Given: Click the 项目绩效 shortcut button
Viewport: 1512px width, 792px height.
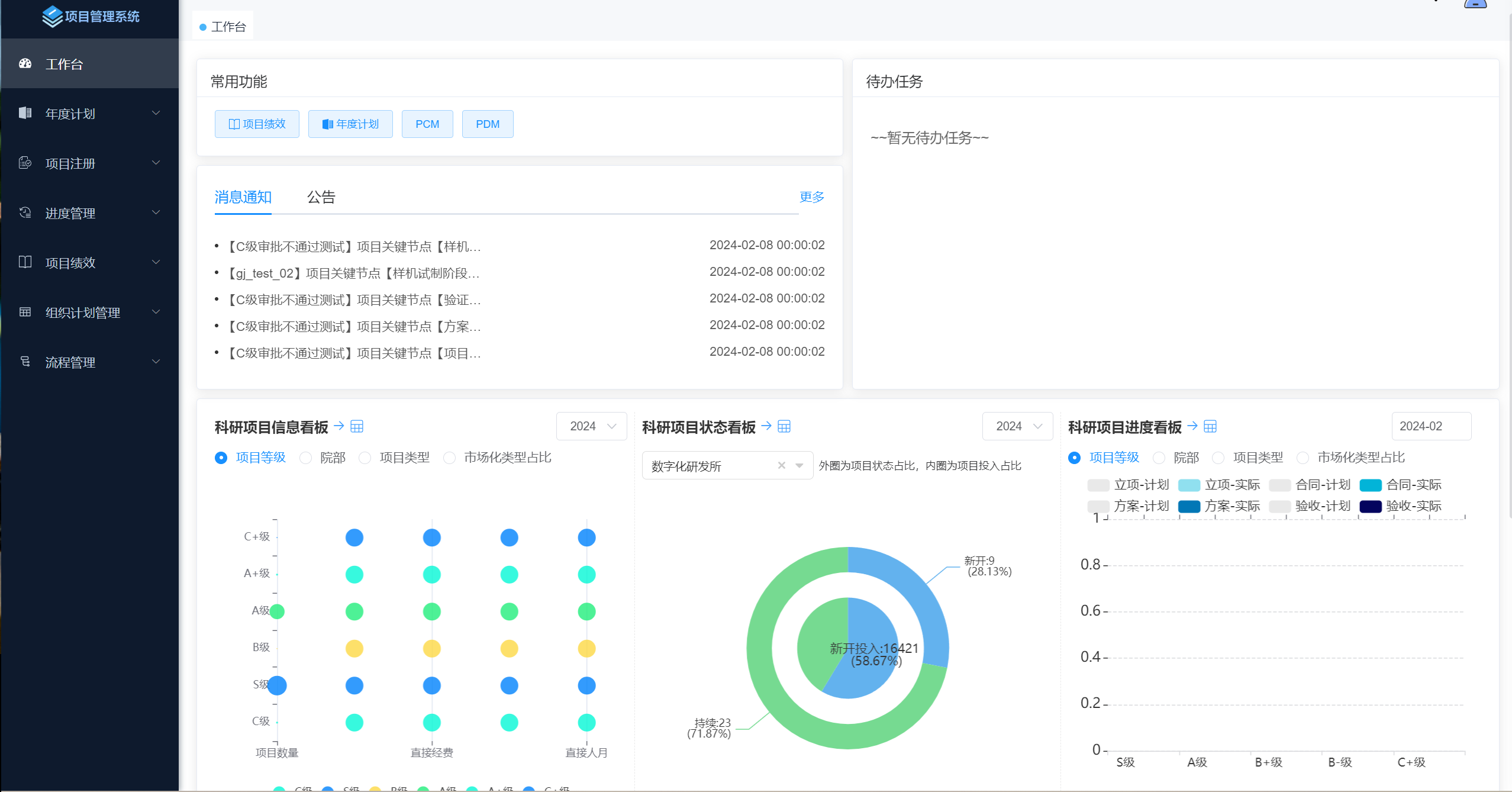Looking at the screenshot, I should pyautogui.click(x=257, y=124).
